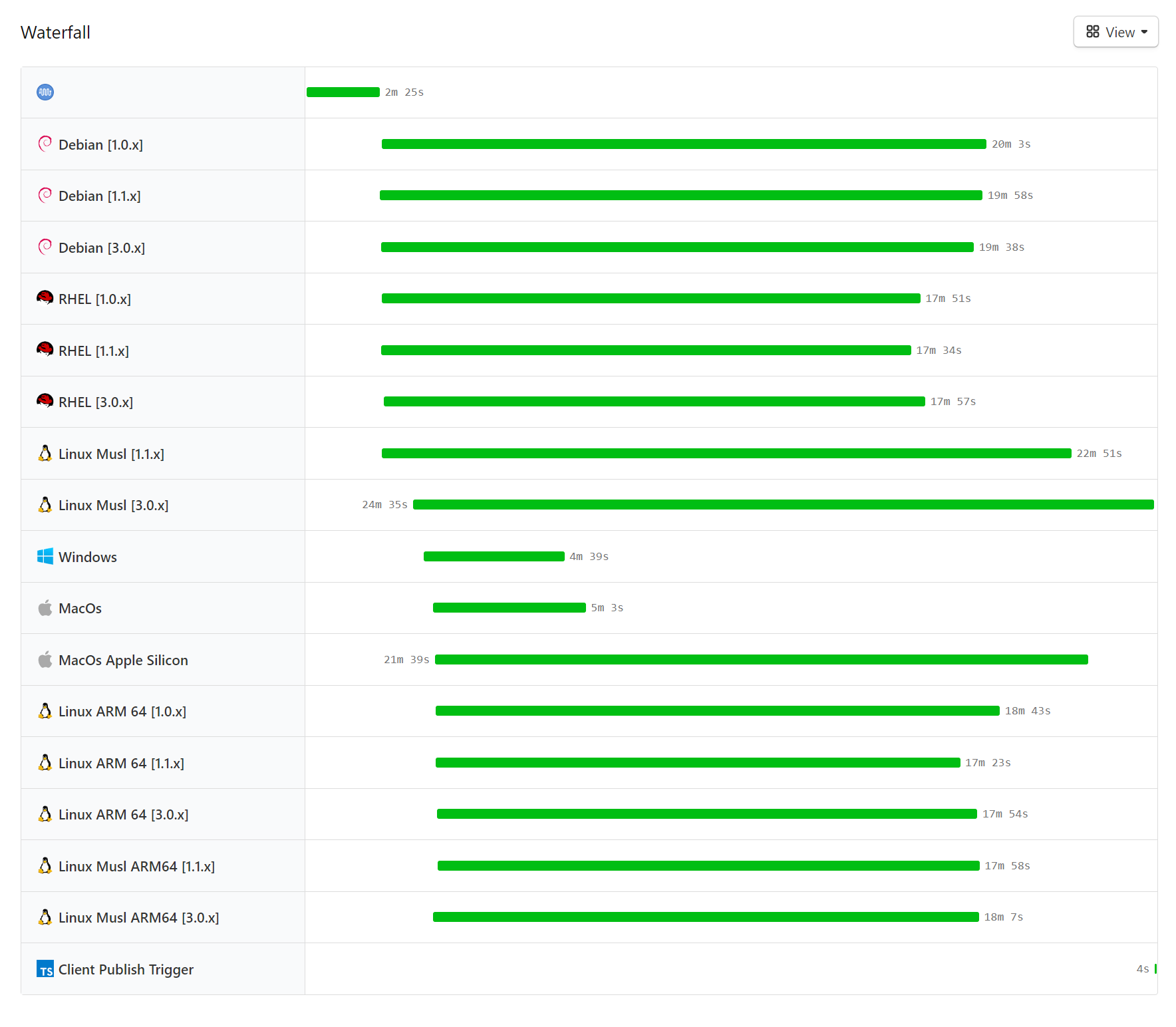
Task: Select the Debian [1.1.x] row label
Action: [x=100, y=196]
